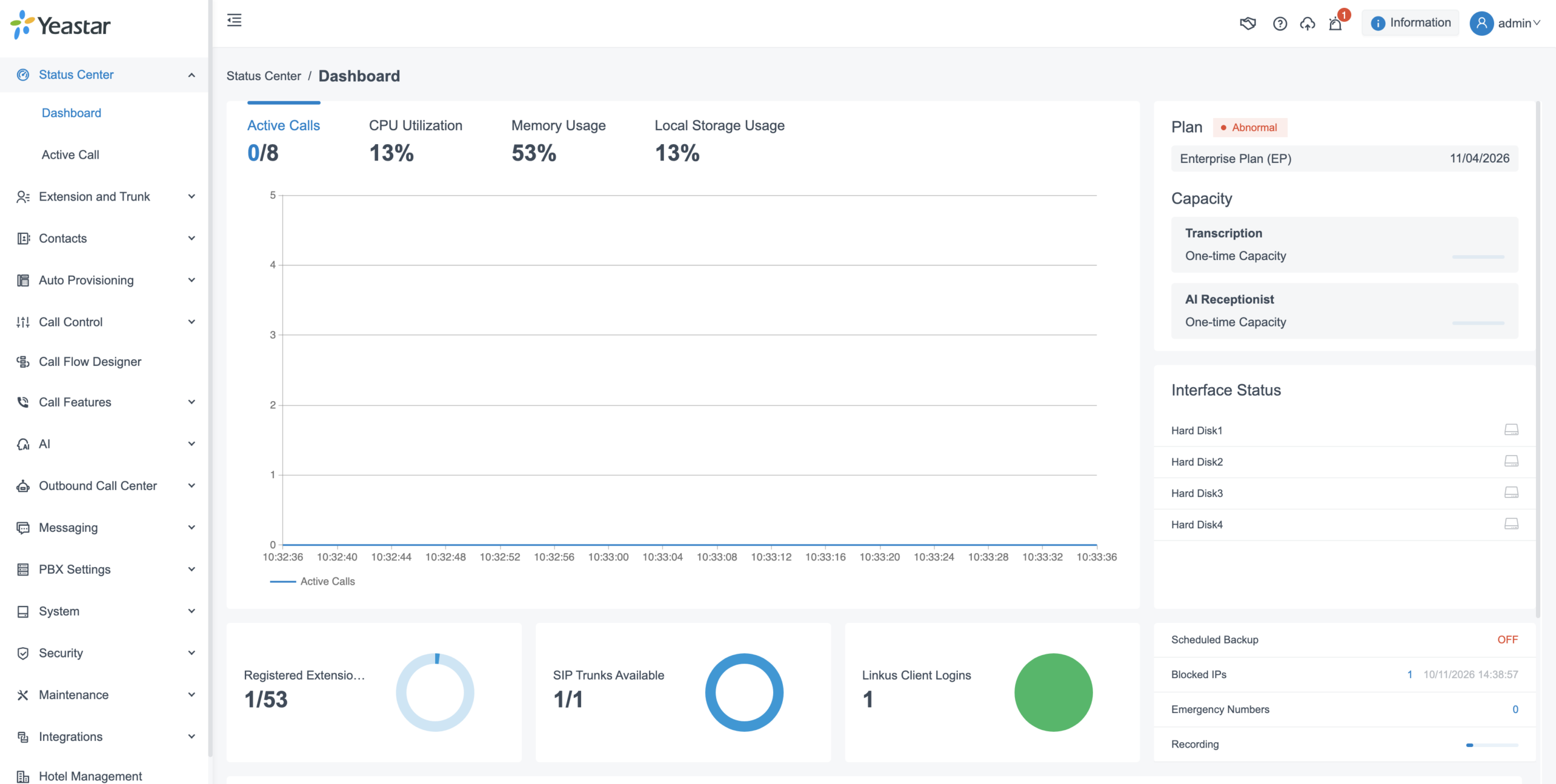Click the Extension and Trunk icon
The image size is (1556, 784).
pos(23,197)
